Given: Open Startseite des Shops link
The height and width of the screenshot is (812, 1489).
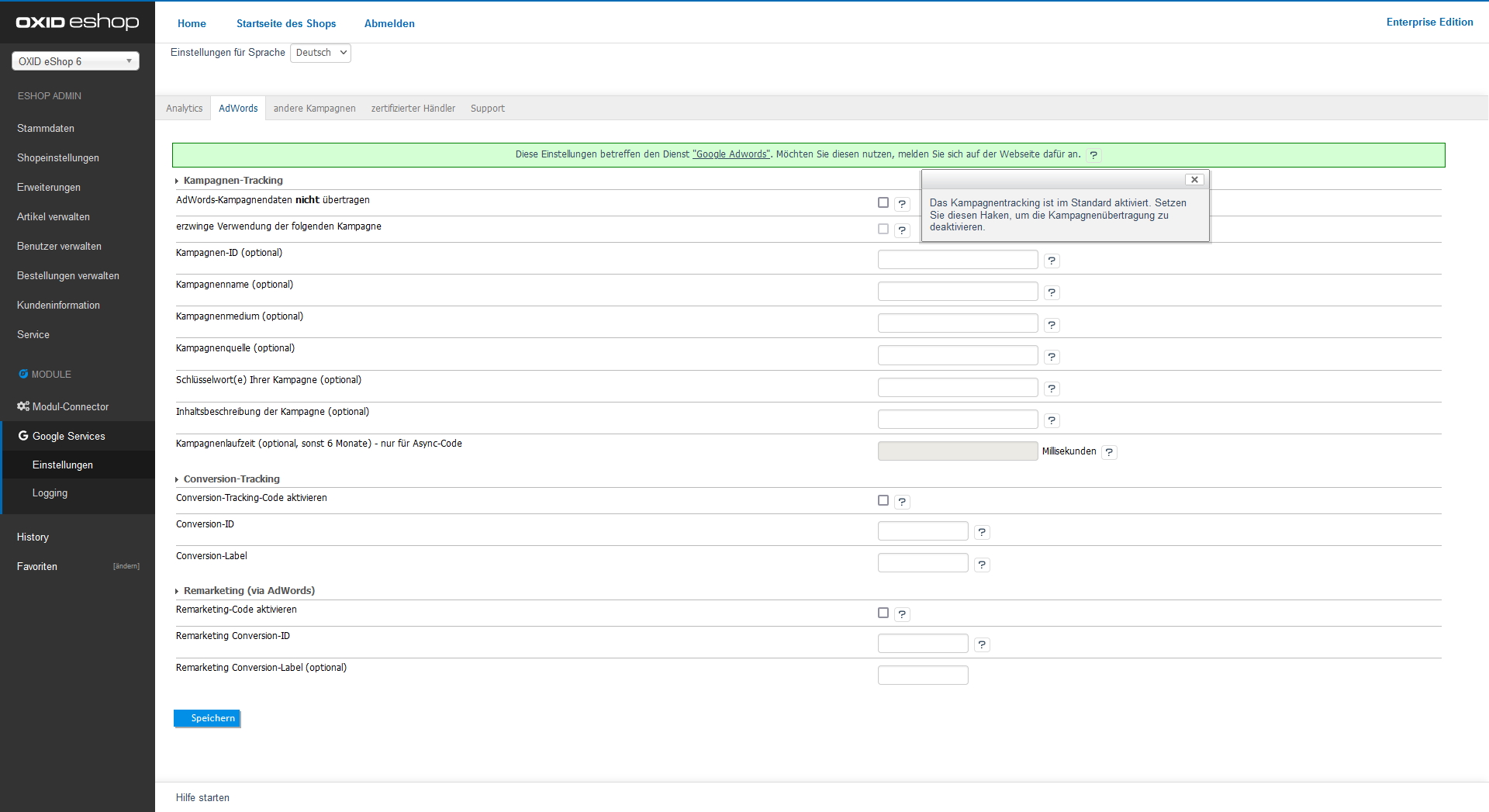Looking at the screenshot, I should [x=286, y=23].
